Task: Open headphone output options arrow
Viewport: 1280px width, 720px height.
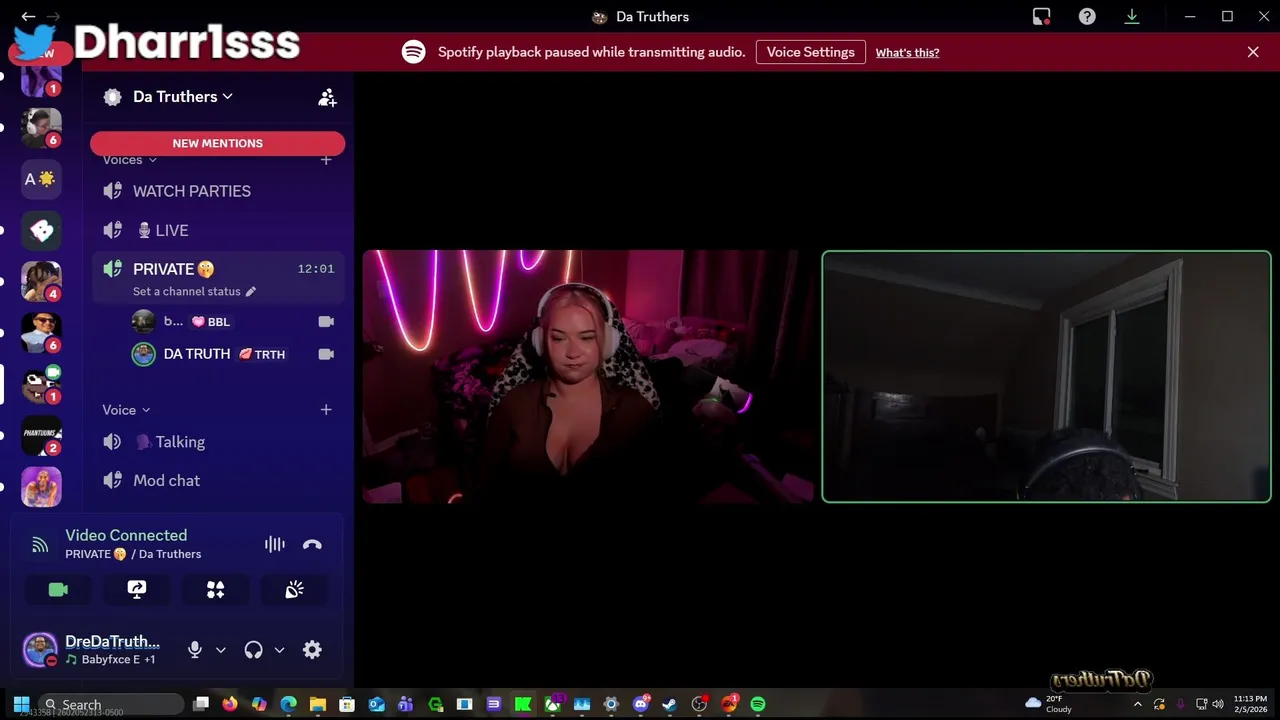Action: (x=279, y=650)
